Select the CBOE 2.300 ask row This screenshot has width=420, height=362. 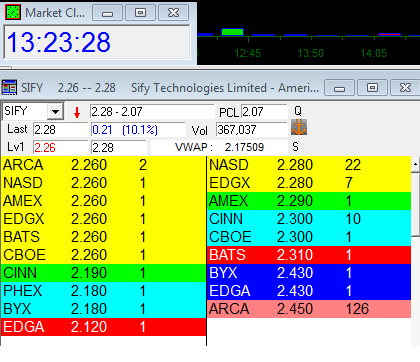click(309, 237)
